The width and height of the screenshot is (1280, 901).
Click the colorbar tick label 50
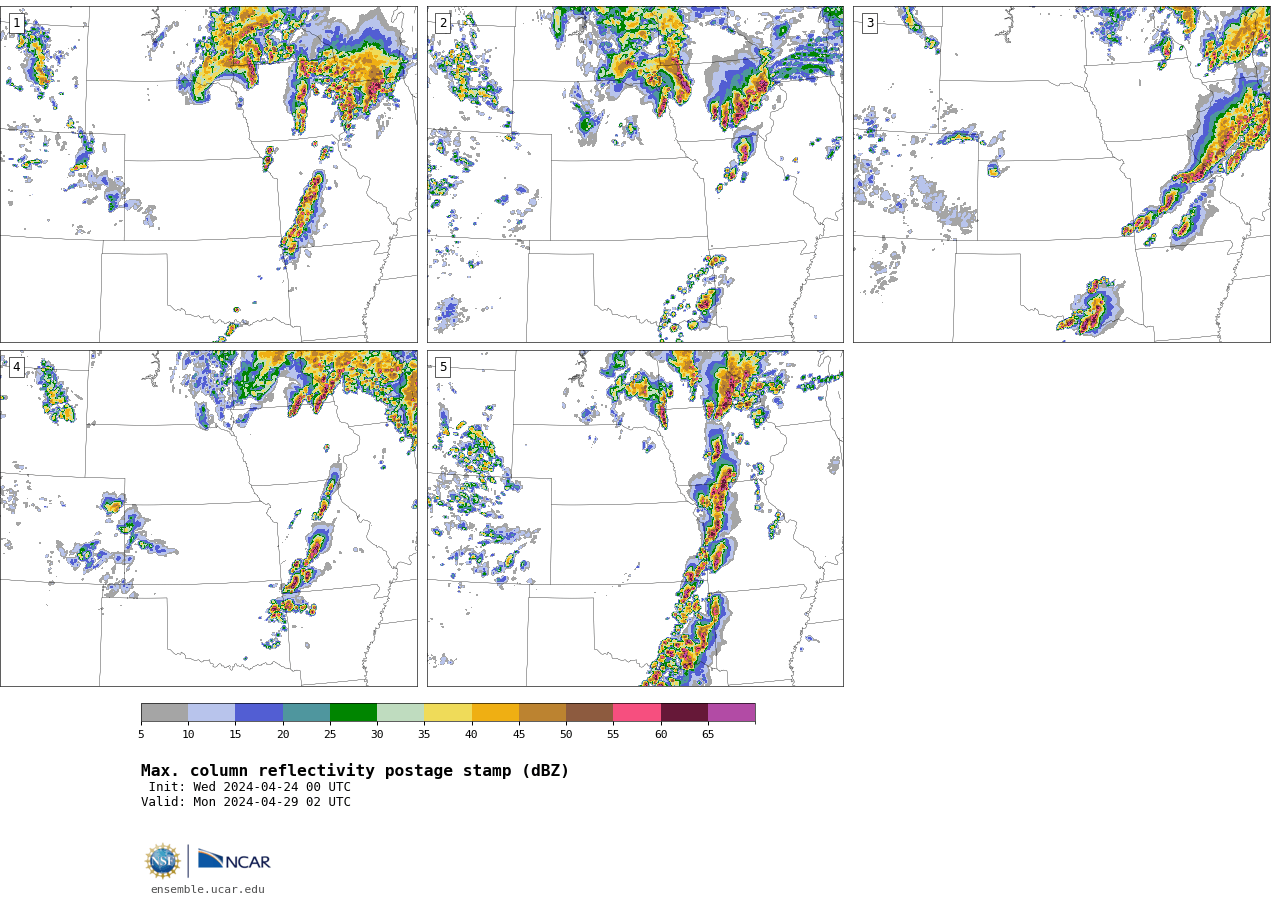566,735
